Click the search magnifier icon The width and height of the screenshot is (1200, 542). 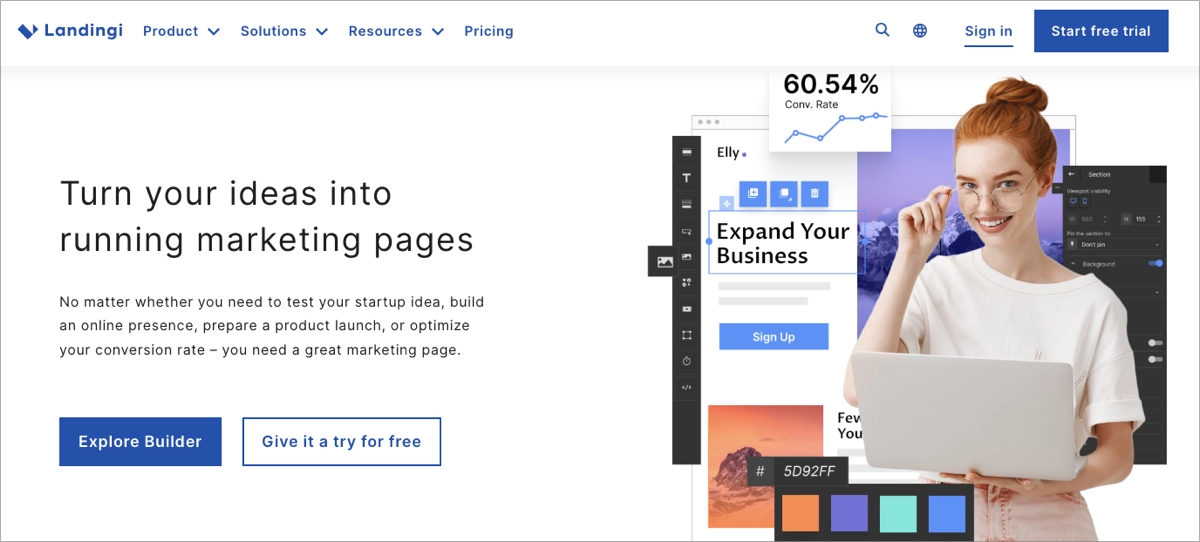tap(882, 30)
